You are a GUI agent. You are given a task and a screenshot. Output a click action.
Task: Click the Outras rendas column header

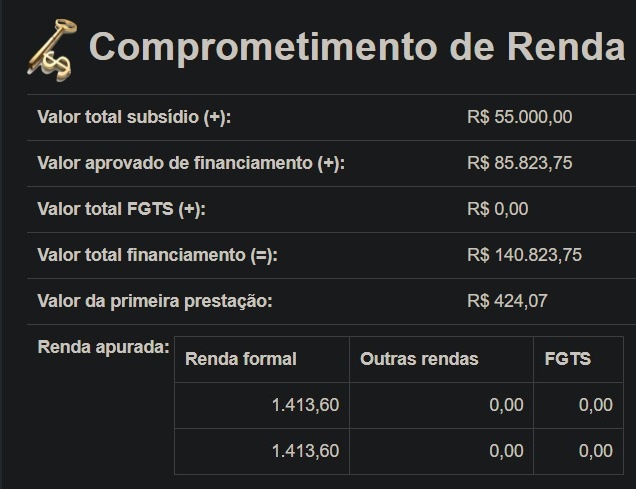coord(419,359)
